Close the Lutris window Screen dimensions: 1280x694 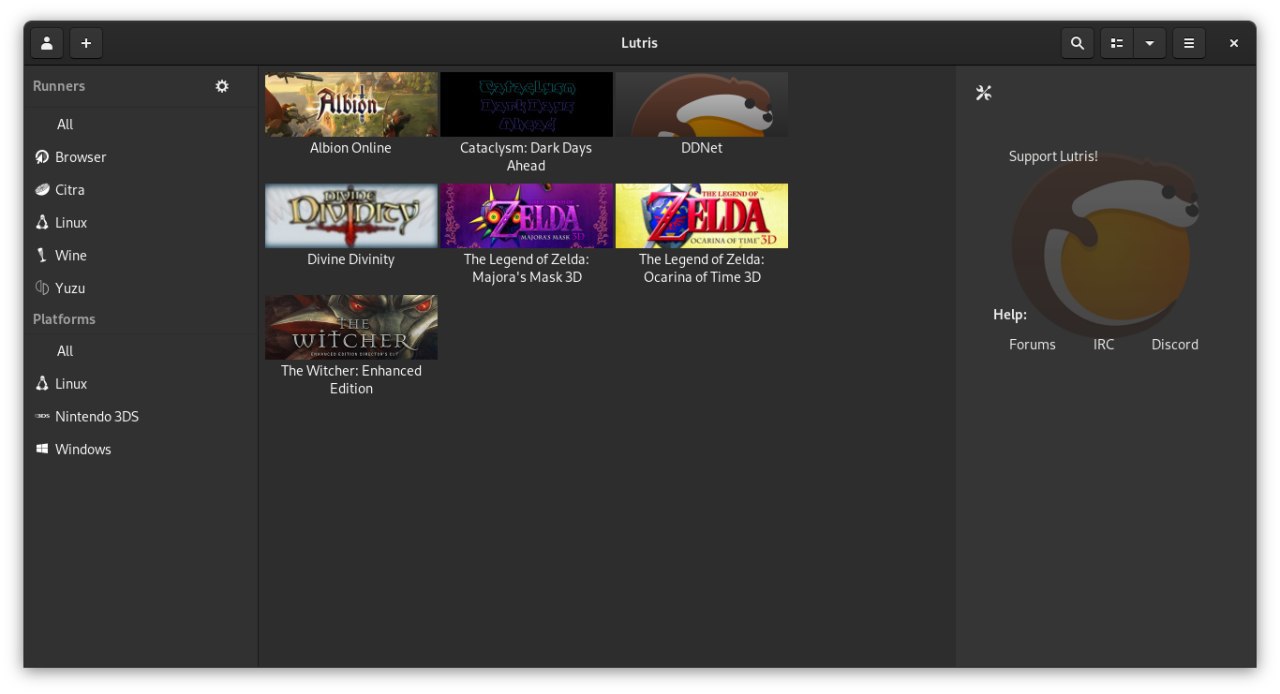point(1234,43)
